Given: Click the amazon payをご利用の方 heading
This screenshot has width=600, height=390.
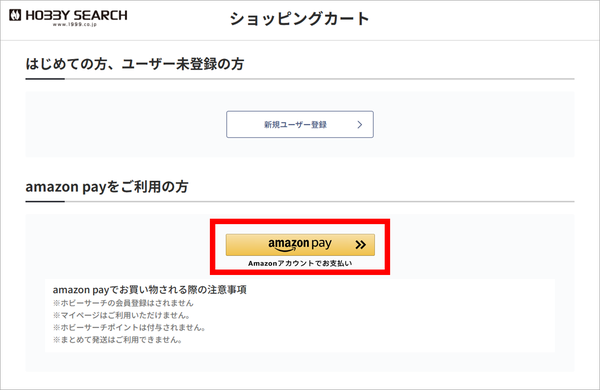Looking at the screenshot, I should click(x=107, y=187).
